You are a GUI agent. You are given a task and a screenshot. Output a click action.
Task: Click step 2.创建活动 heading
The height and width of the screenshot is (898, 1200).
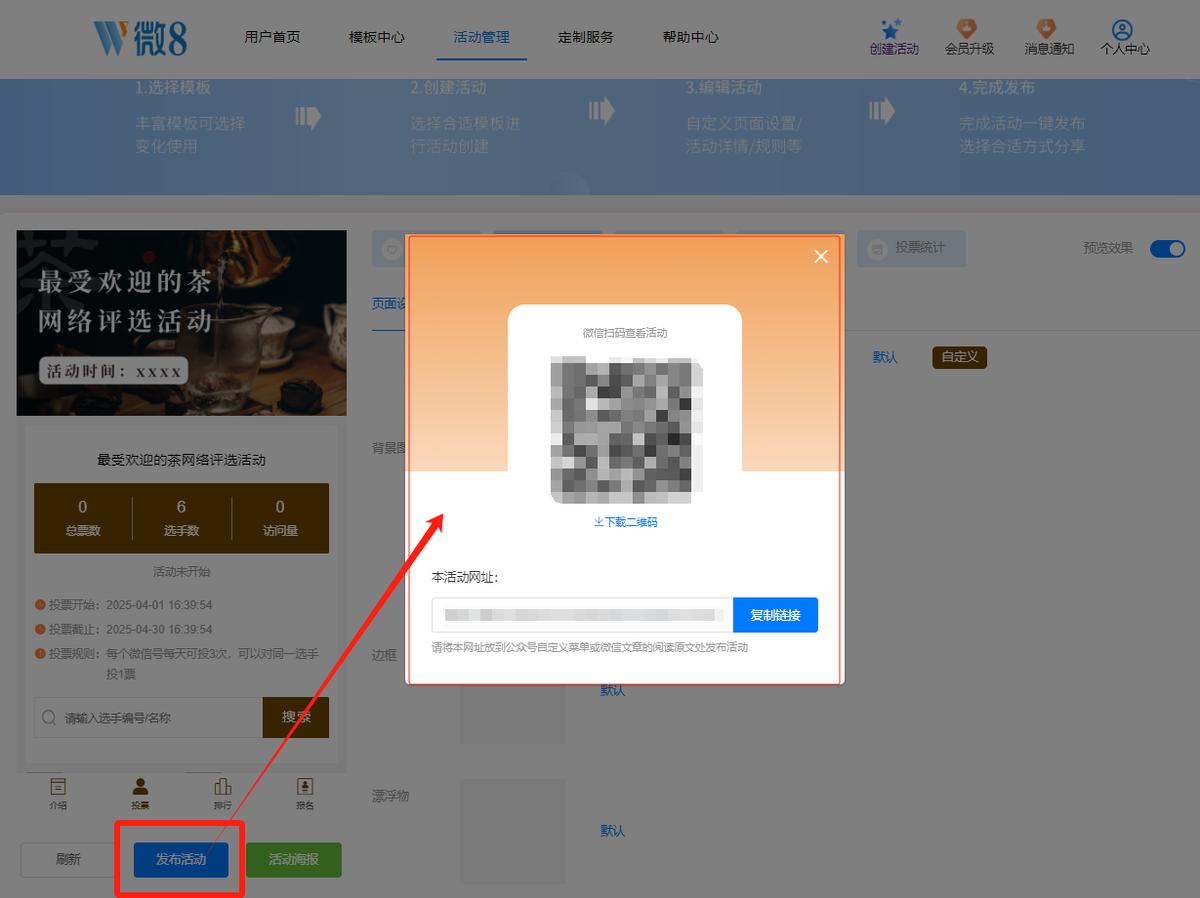click(x=448, y=88)
